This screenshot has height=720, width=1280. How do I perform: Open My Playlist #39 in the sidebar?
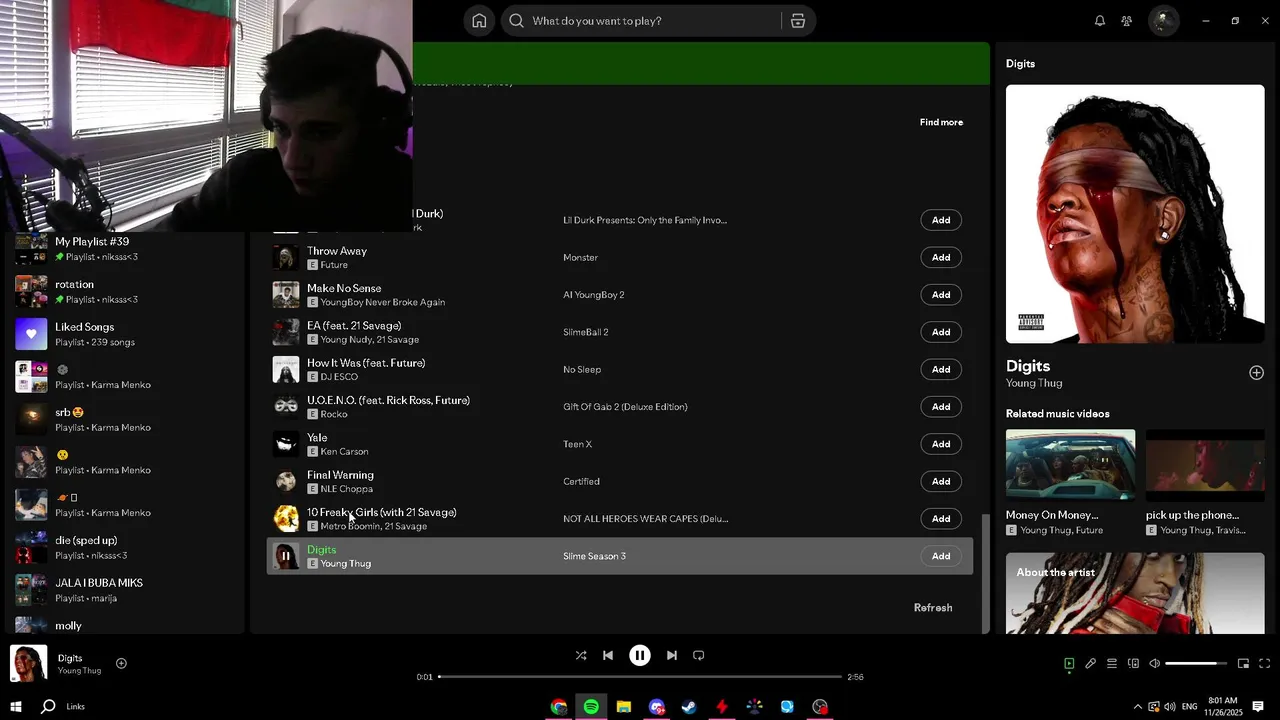pos(124,249)
